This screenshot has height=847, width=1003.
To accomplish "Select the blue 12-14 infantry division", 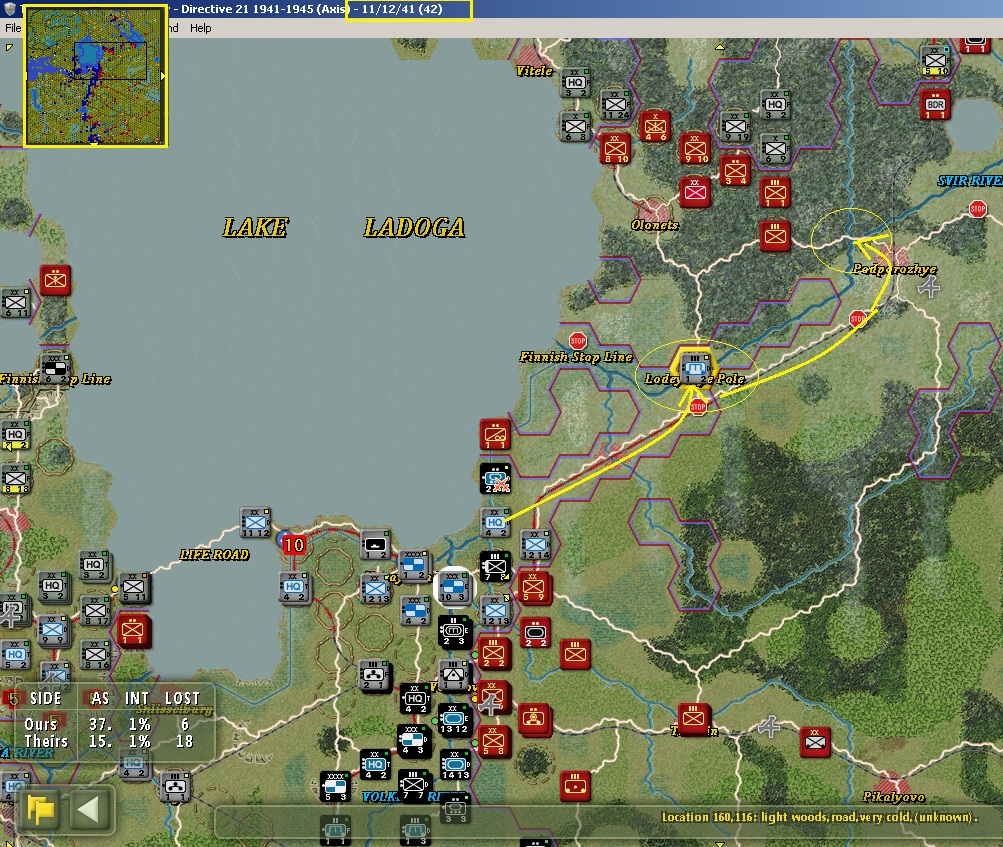I will pyautogui.click(x=535, y=545).
